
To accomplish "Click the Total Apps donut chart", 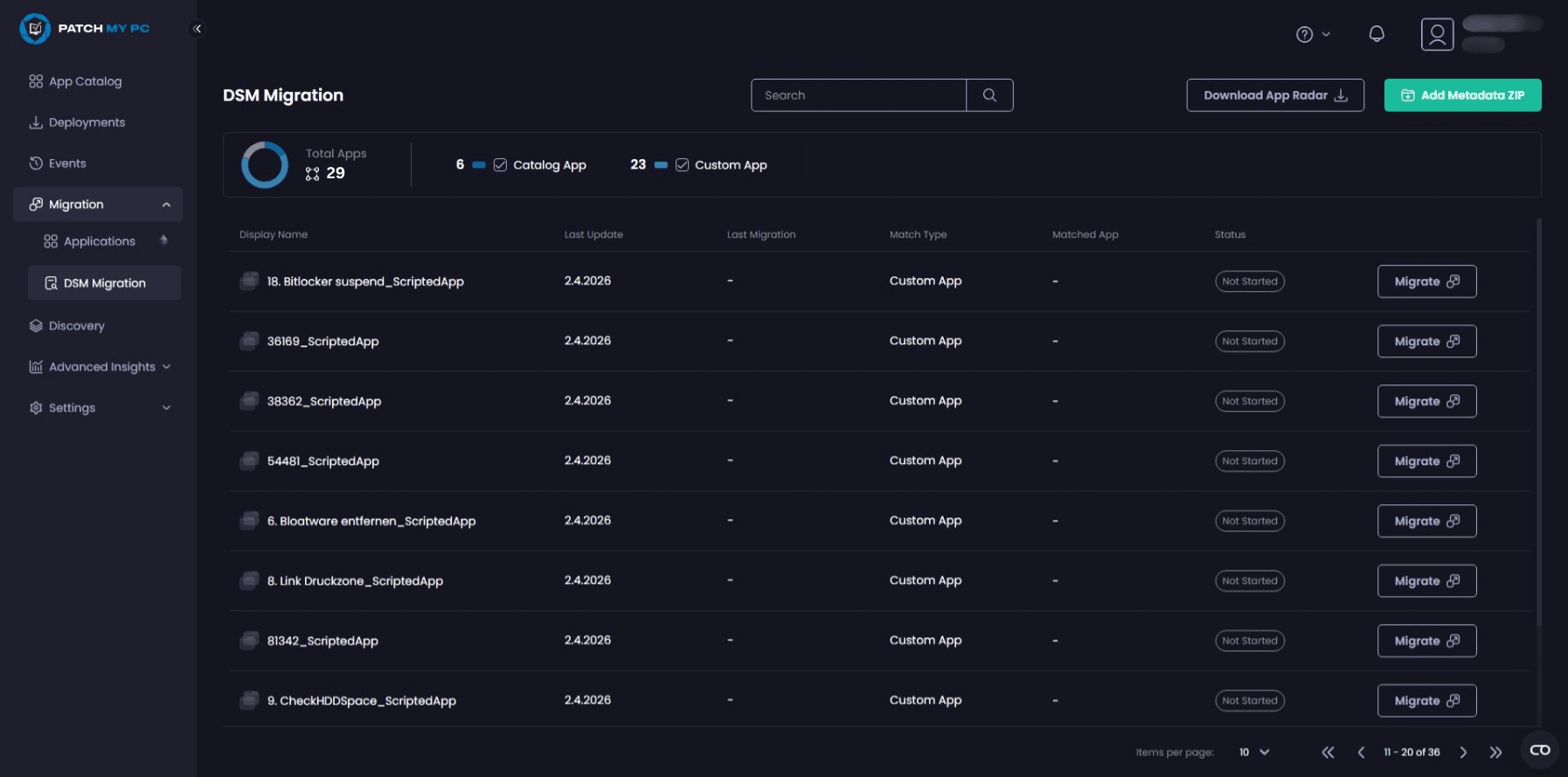I will point(265,164).
